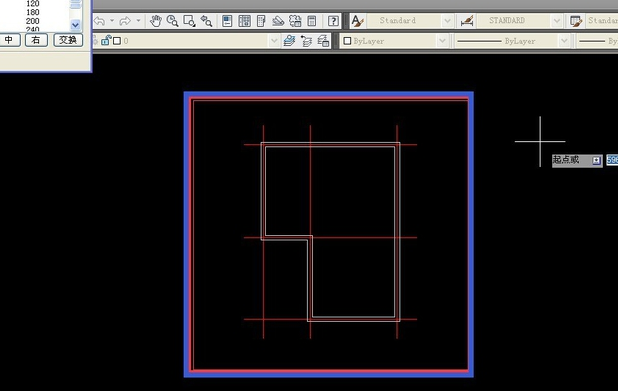Image resolution: width=618 pixels, height=391 pixels.
Task: Click the Zoom Previous icon
Action: click(x=206, y=20)
